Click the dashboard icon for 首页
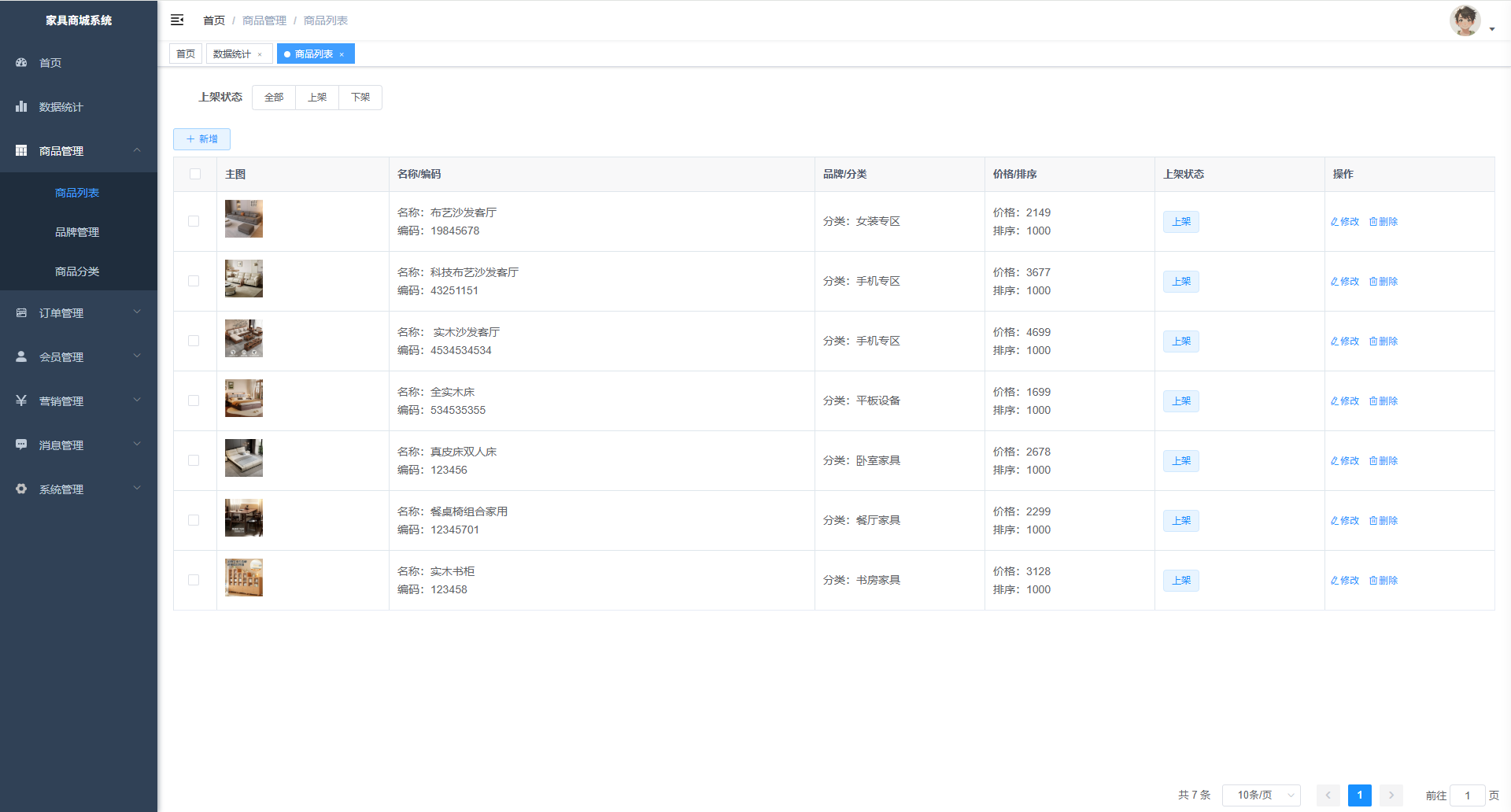 (21, 62)
